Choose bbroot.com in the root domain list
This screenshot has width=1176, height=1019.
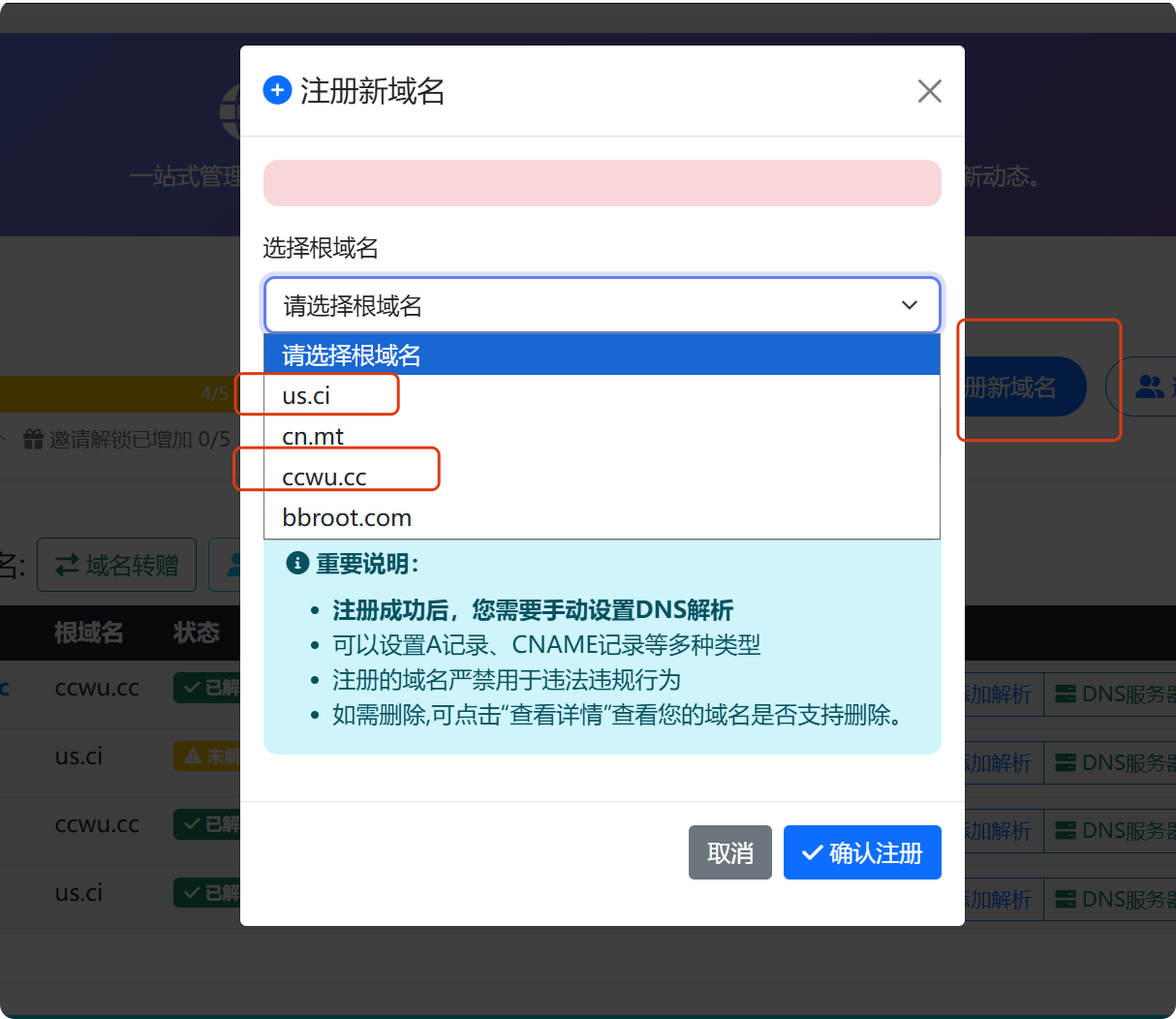[347, 518]
